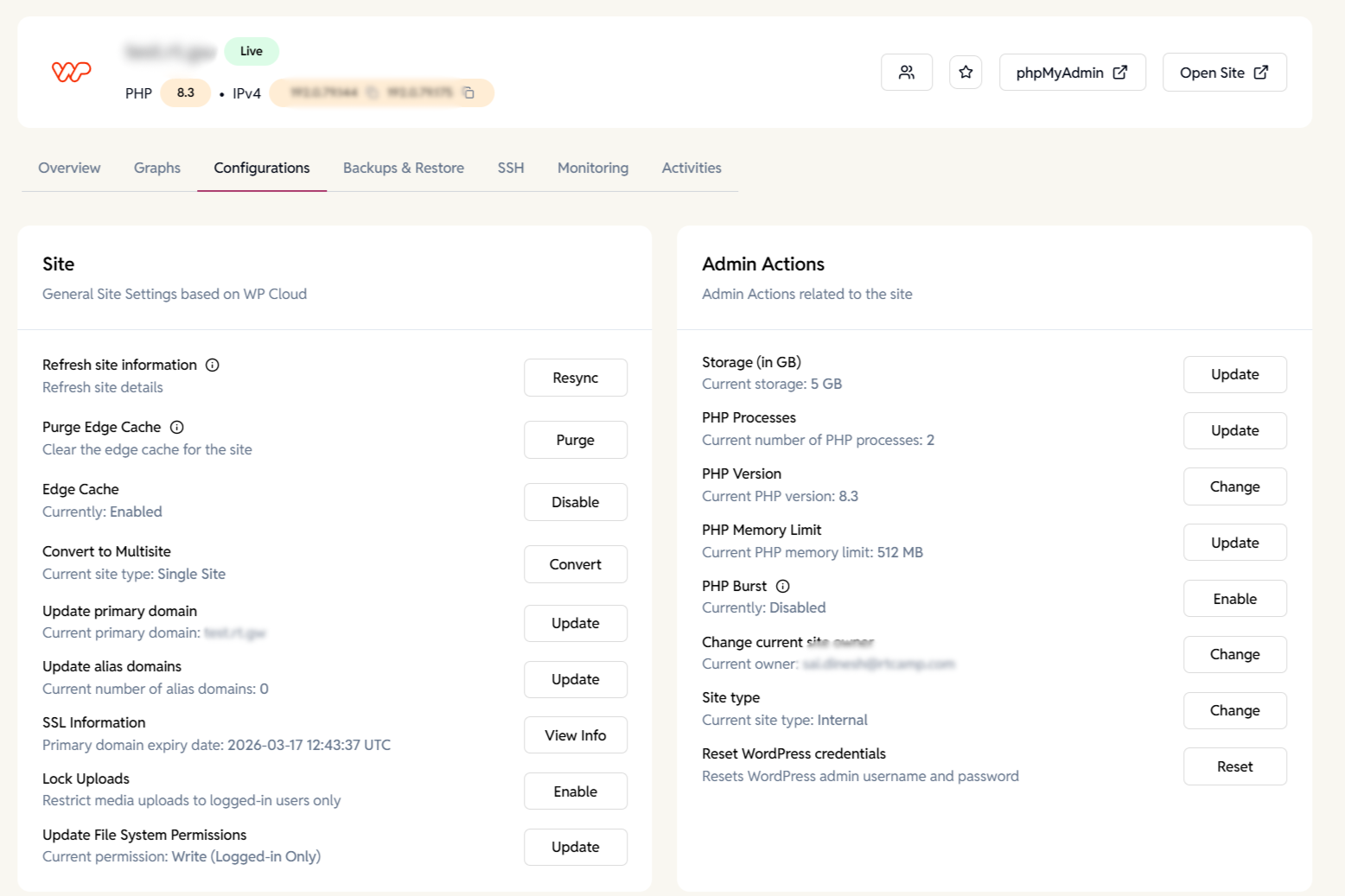This screenshot has height=896, width=1345.
Task: Open the user management icon in the header
Action: pos(906,72)
